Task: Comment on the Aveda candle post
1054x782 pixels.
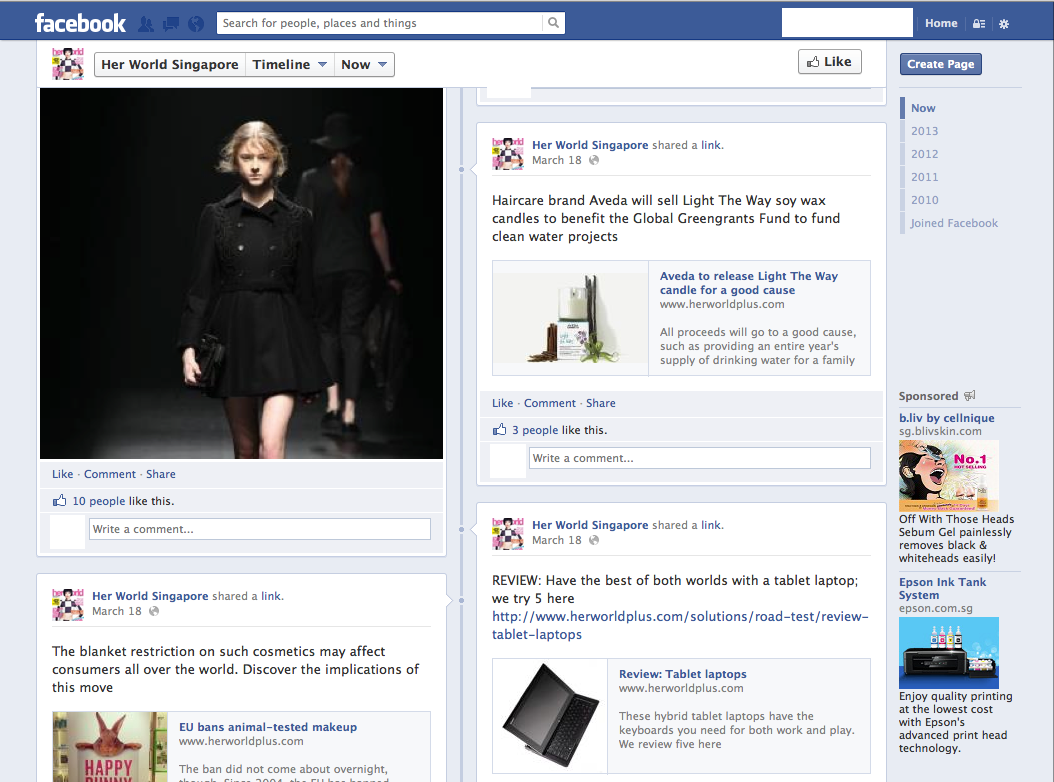Action: [550, 403]
